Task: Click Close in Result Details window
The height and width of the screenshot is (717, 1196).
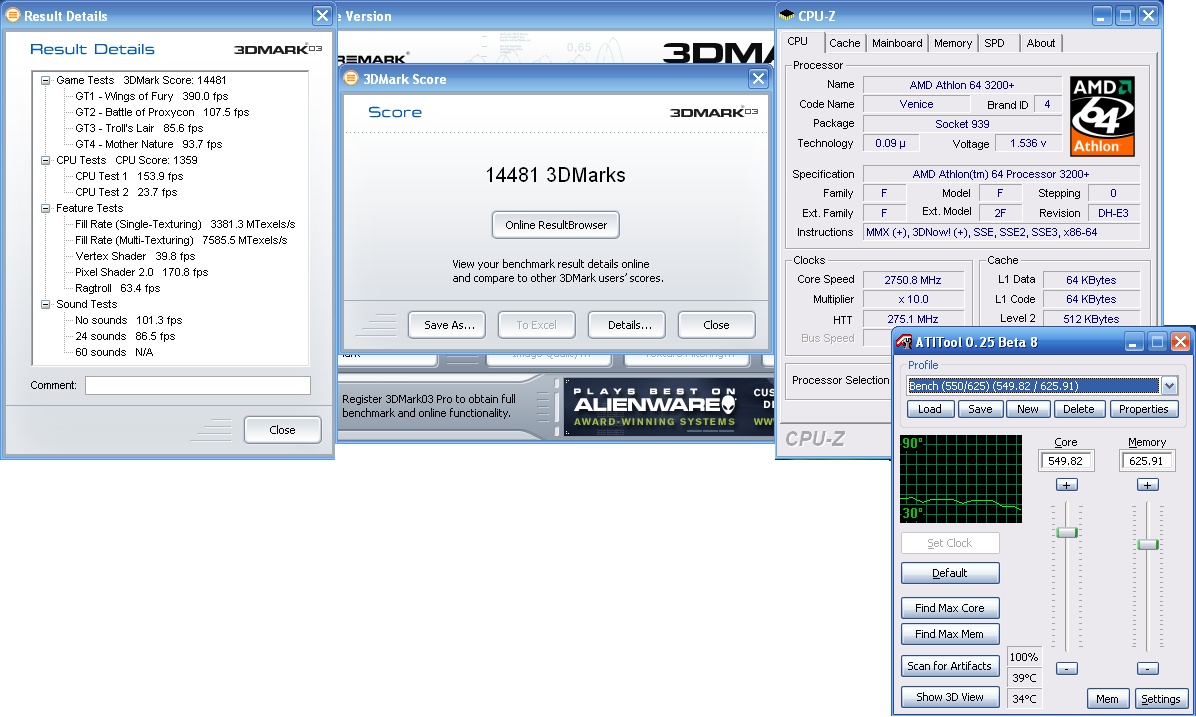Action: pyautogui.click(x=282, y=430)
